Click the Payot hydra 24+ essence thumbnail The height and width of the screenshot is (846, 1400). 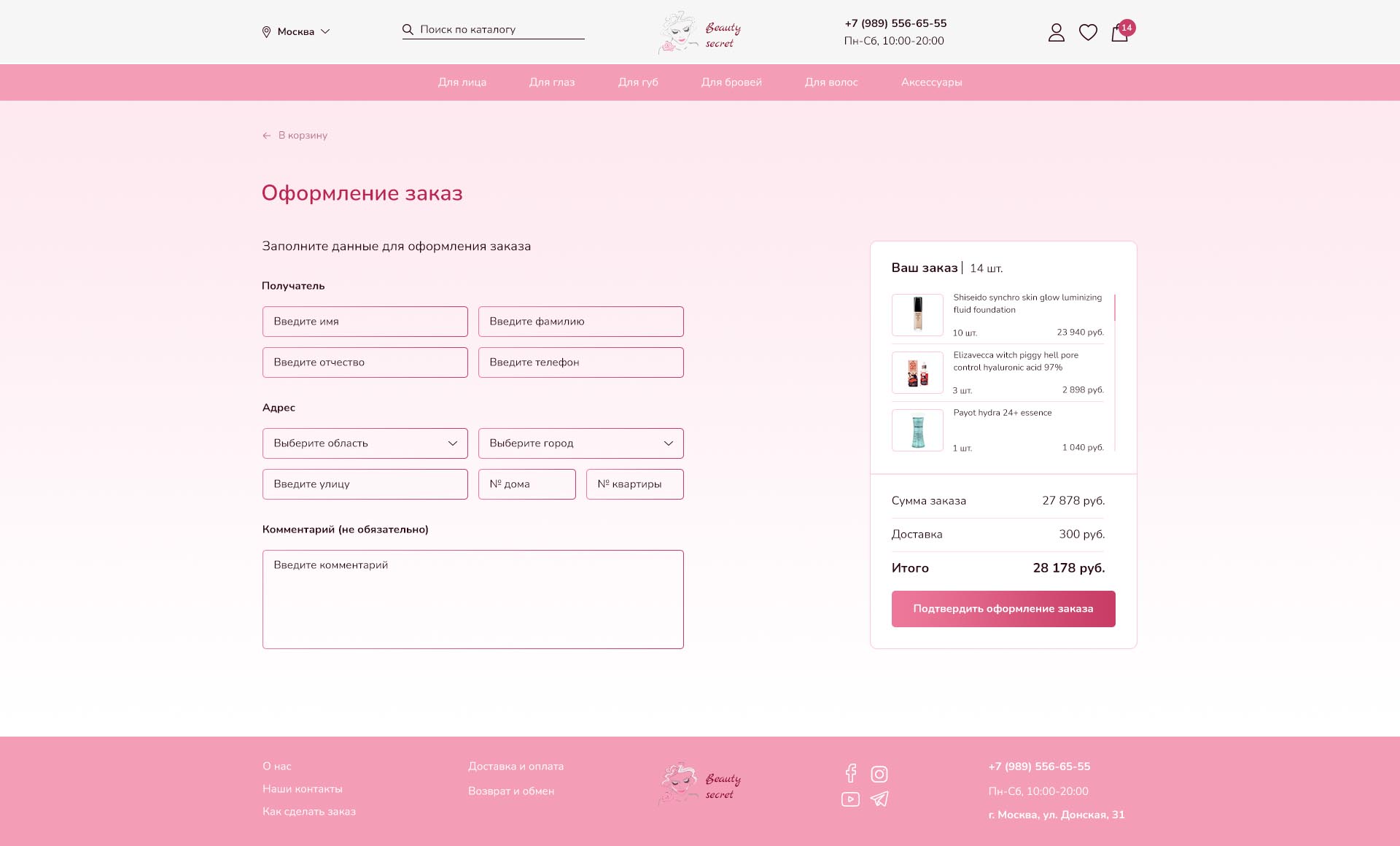tap(917, 430)
